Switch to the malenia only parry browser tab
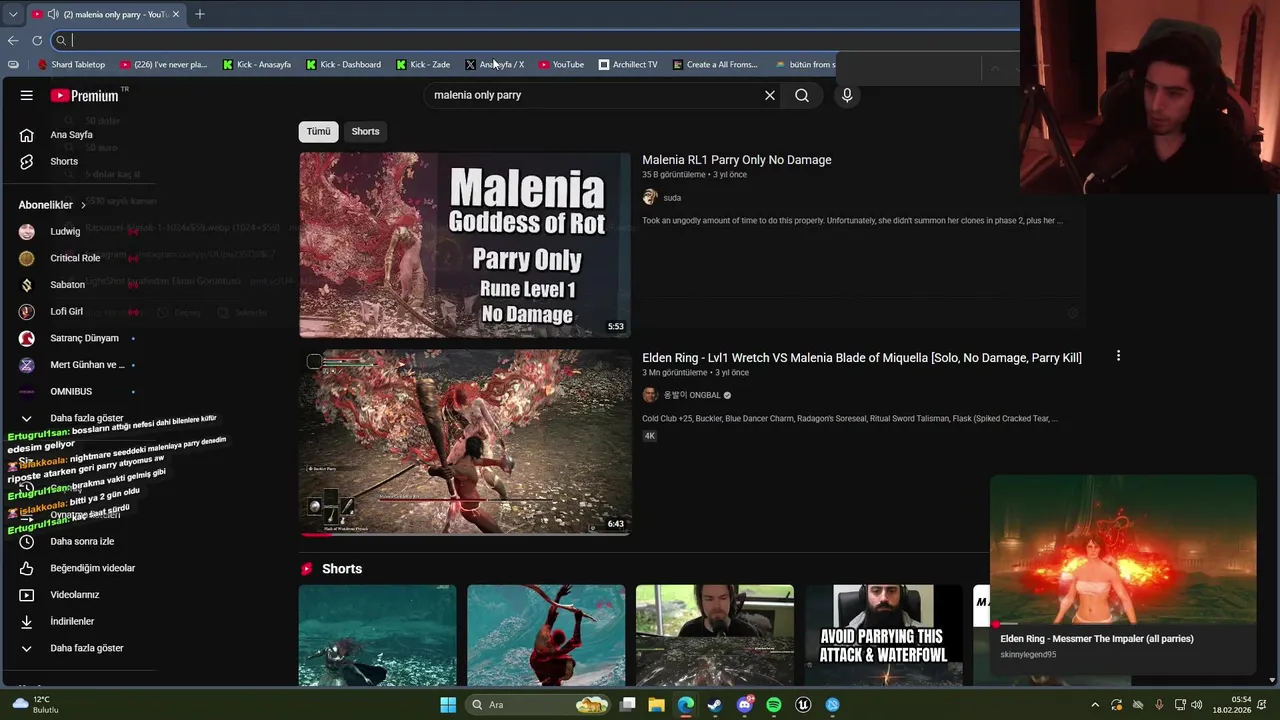 pos(105,14)
